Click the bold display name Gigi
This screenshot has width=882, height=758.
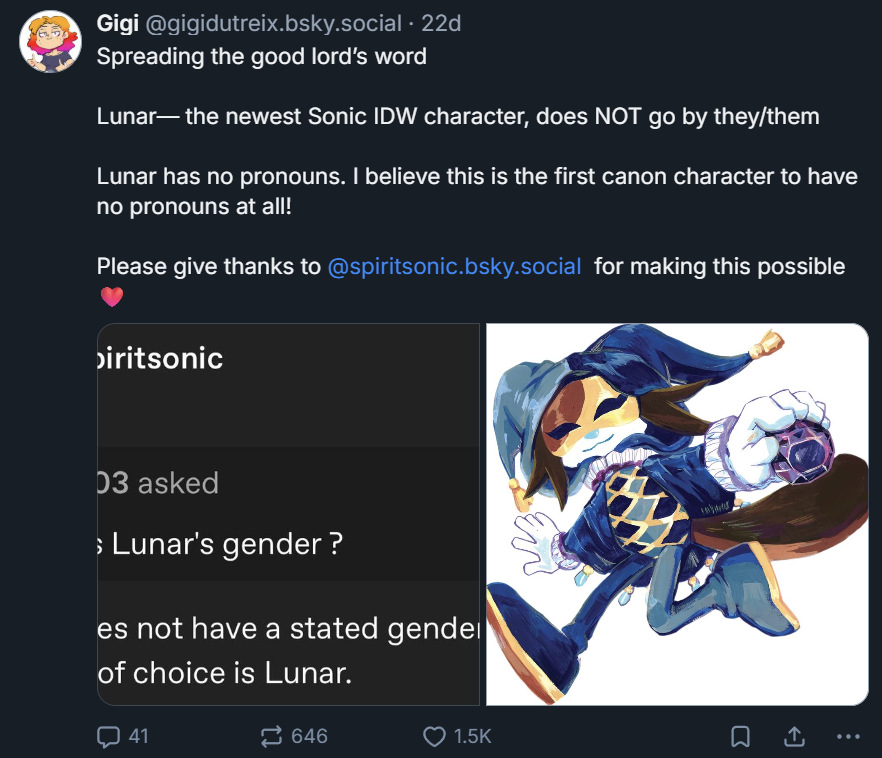[118, 23]
